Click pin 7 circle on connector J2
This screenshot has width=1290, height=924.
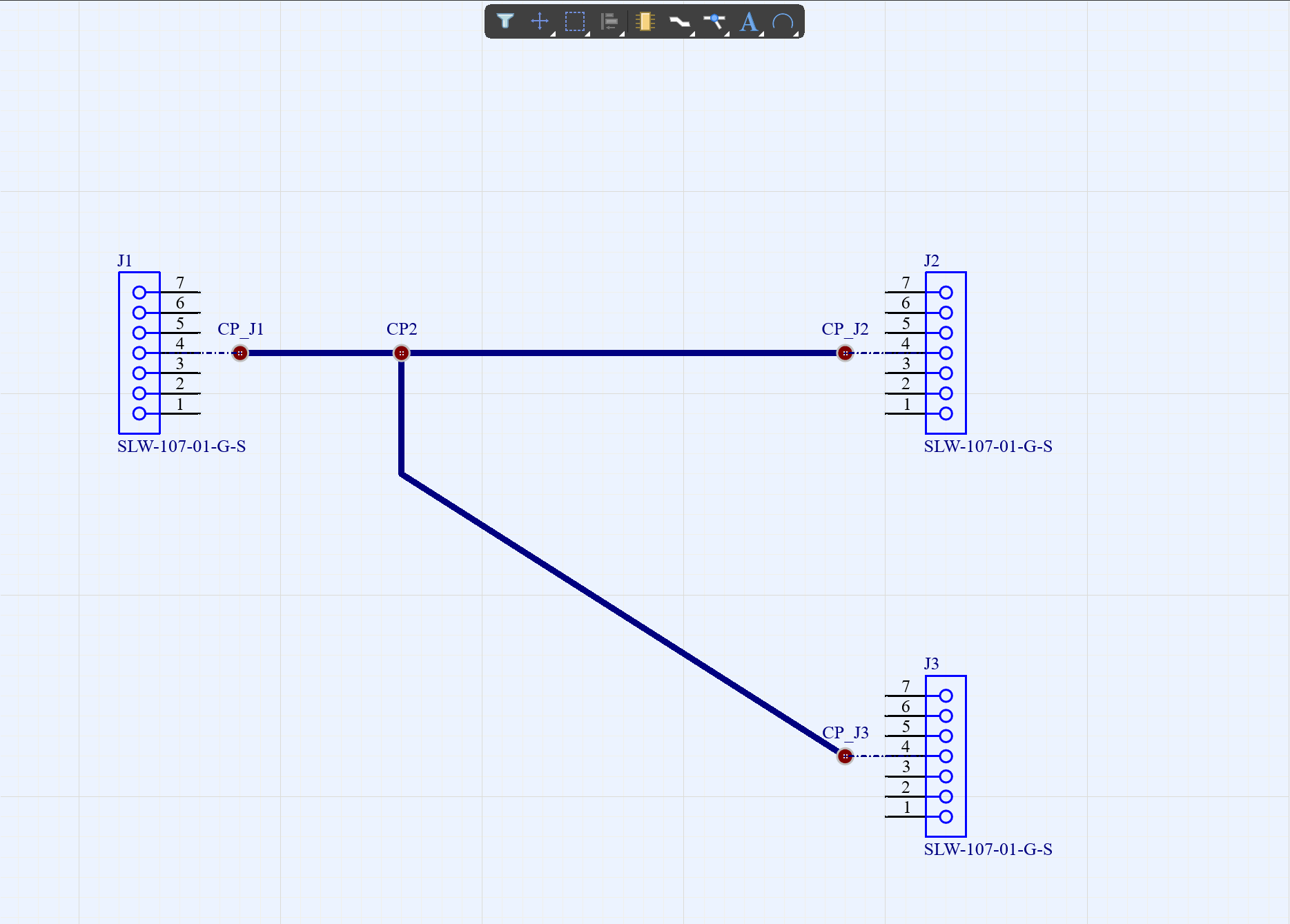tap(946, 293)
